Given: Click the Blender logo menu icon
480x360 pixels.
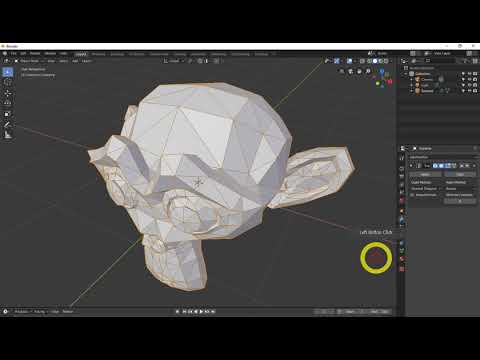Looking at the screenshot, I should pos(5,53).
